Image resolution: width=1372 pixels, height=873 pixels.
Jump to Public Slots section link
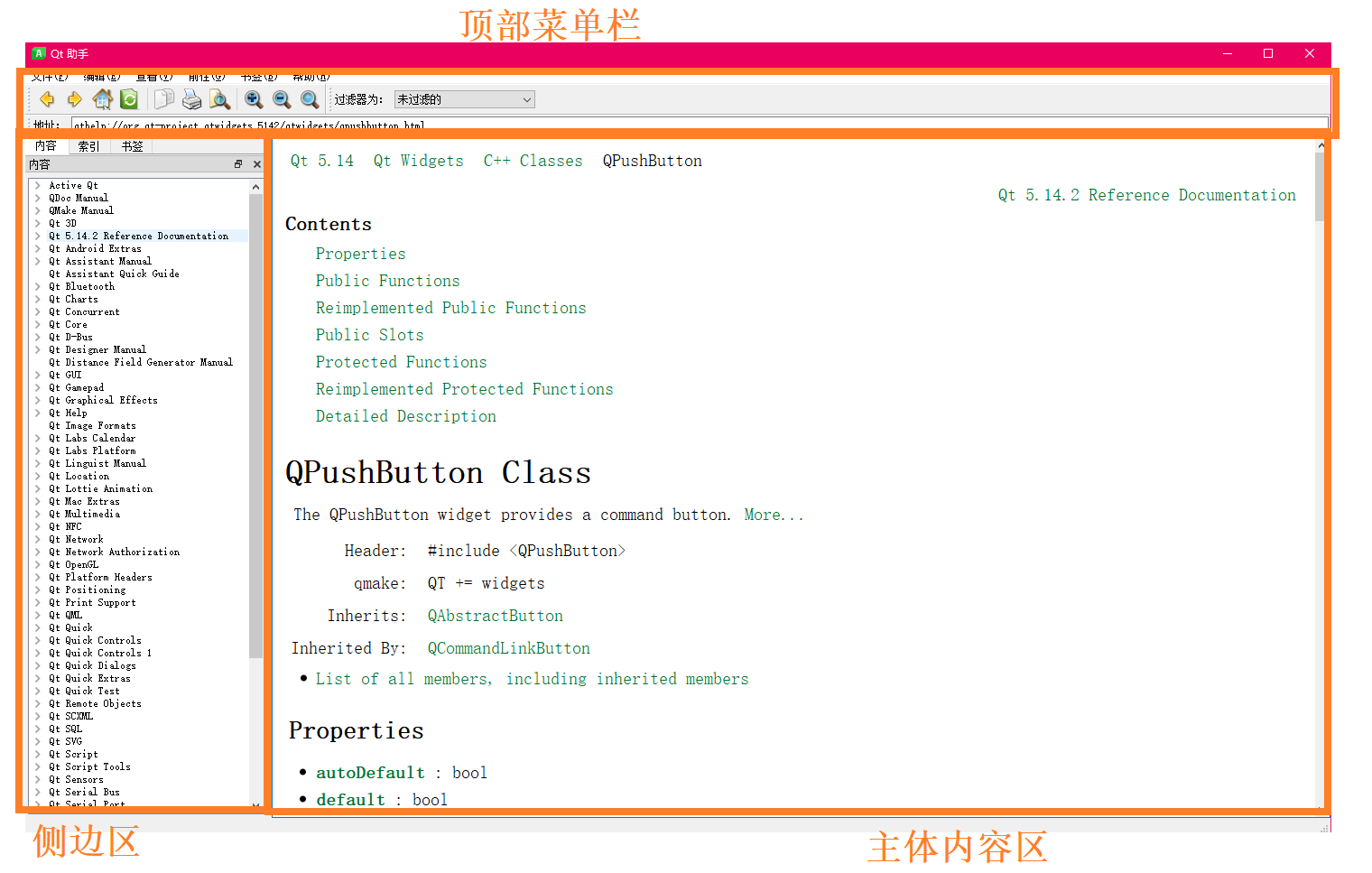pyautogui.click(x=369, y=335)
